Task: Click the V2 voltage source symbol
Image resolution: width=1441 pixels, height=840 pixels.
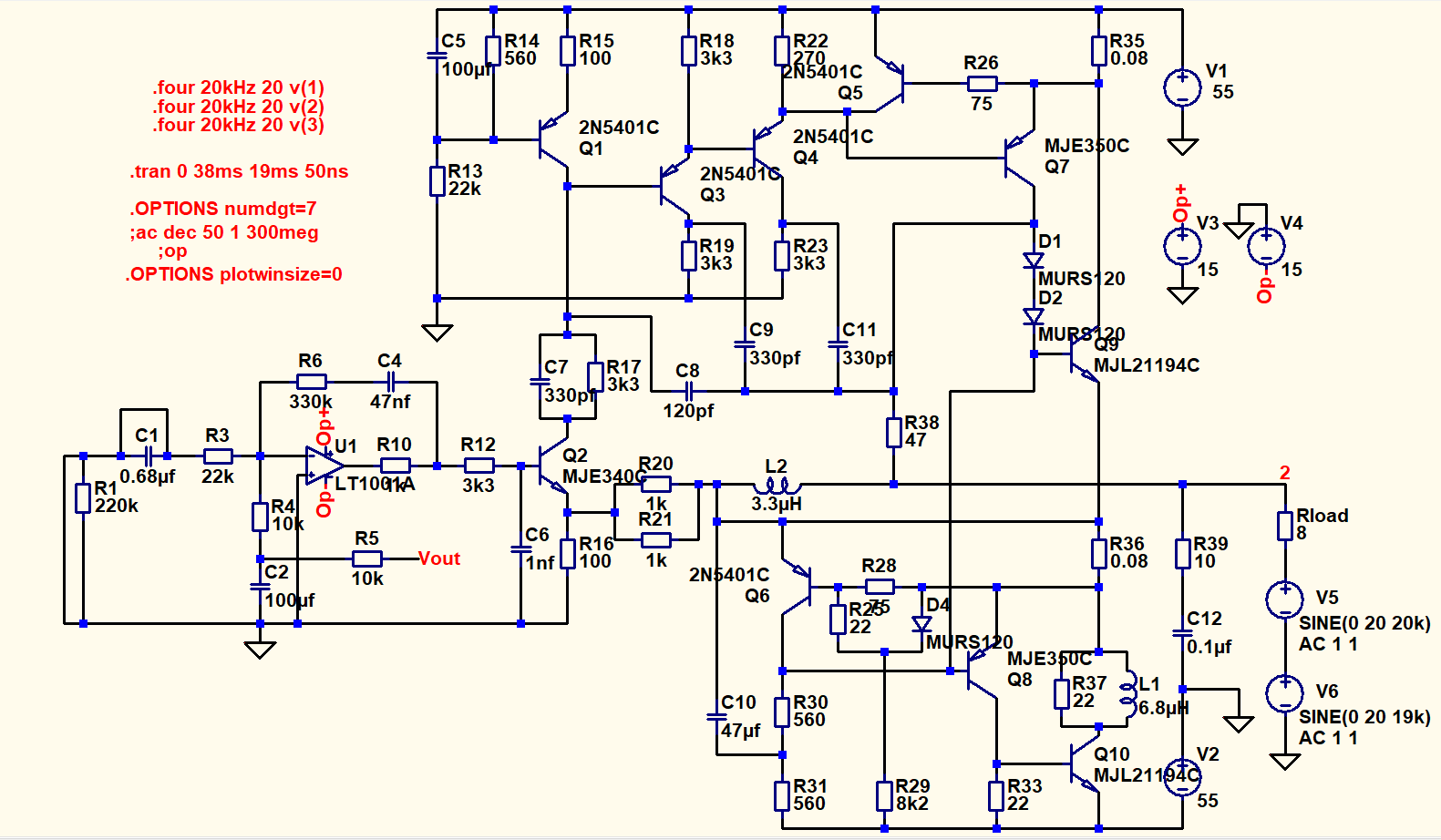Action: click(1182, 777)
